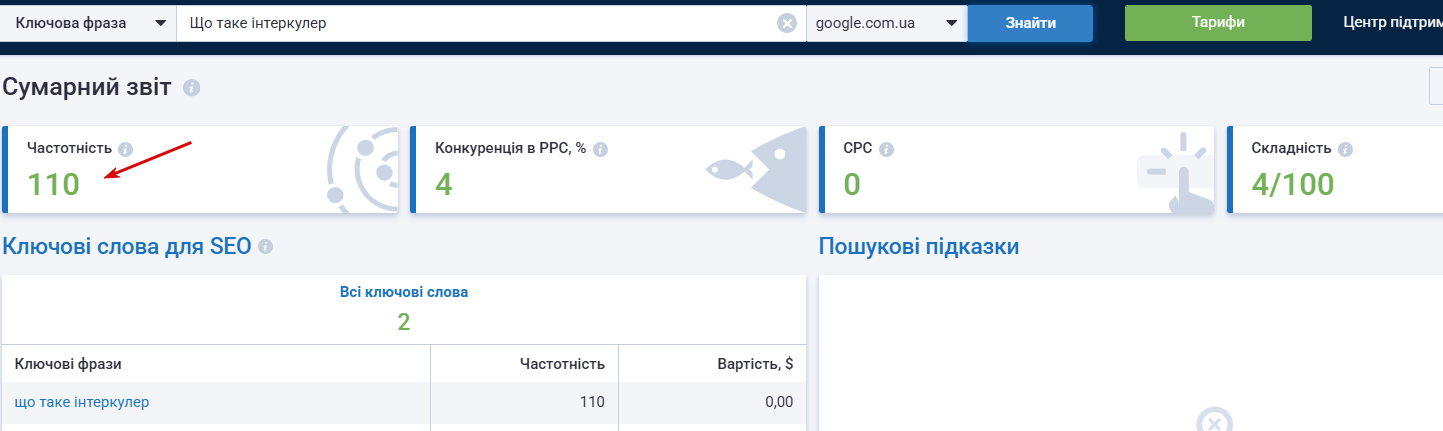This screenshot has height=431, width=1443.
Task: Click info icon beside Ключові слова для SEO
Action: [265, 247]
